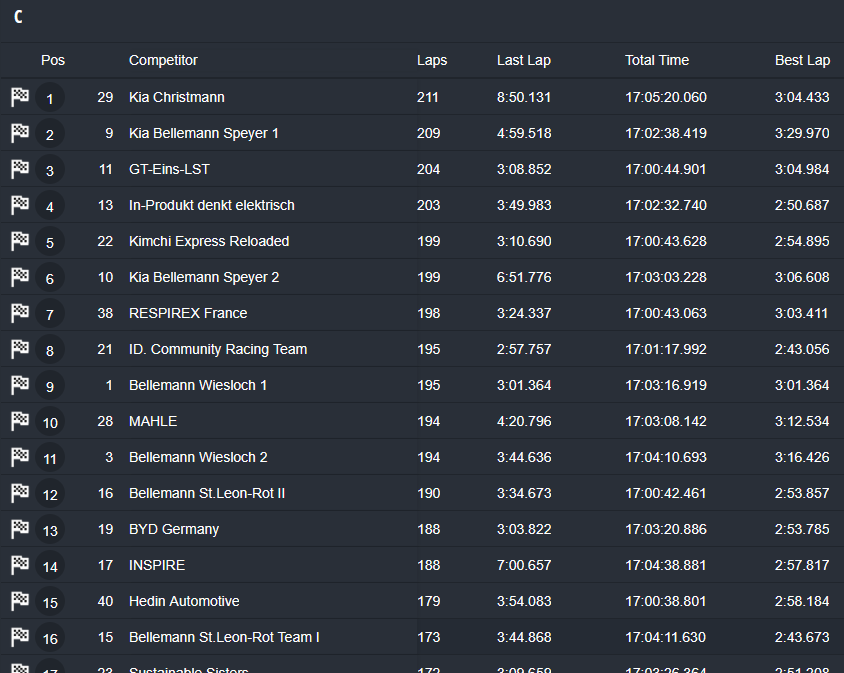Click the flag icon for INSPIRE team

point(20,565)
